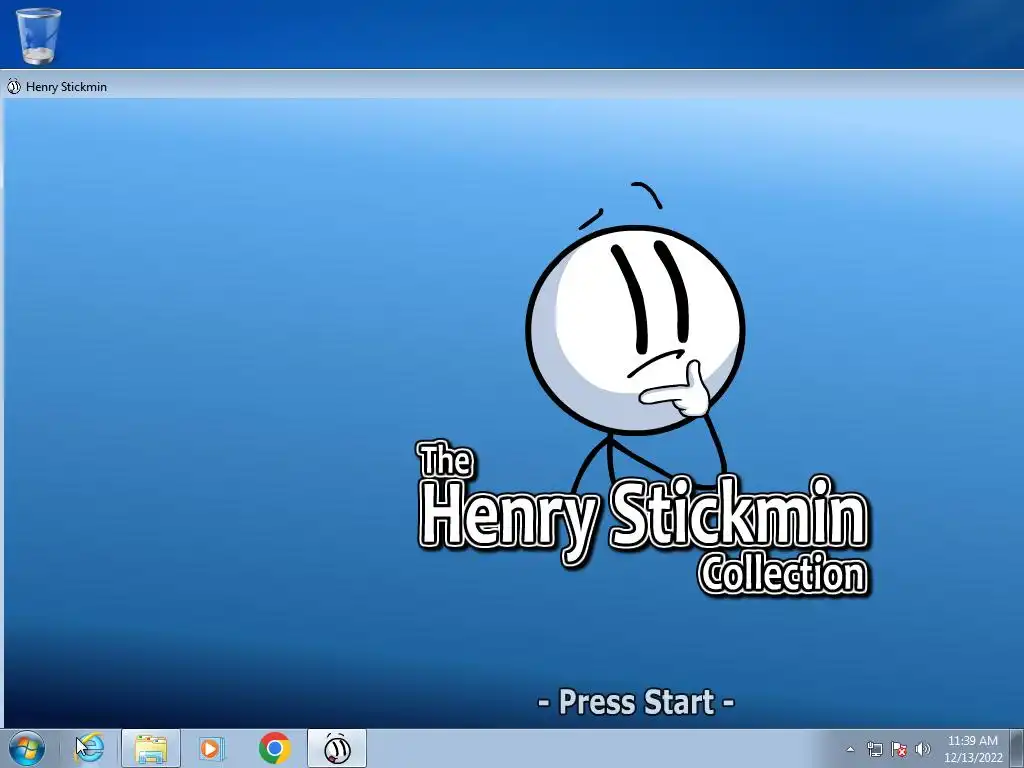Screen dimensions: 1024x768
Task: Open the clock showing 11:39 AM
Action: [x=972, y=748]
